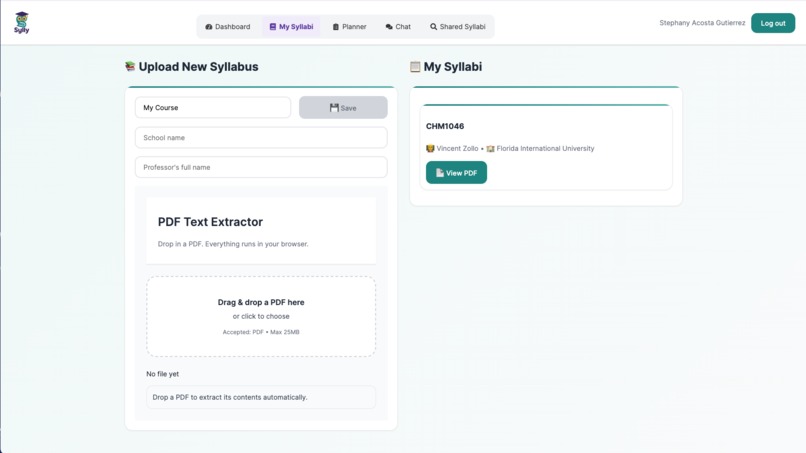Select the My Syllabi tab

pyautogui.click(x=291, y=27)
